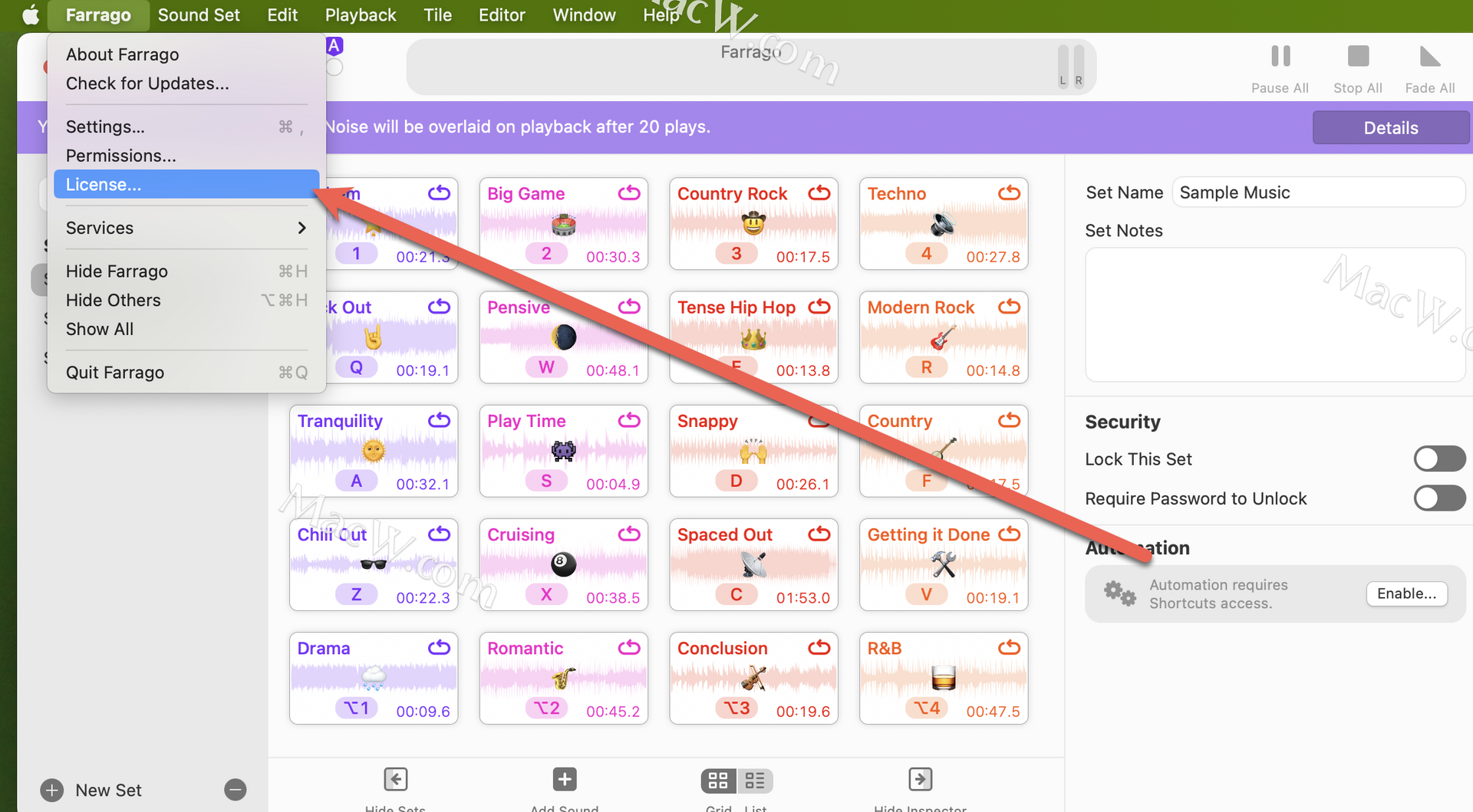This screenshot has width=1473, height=812.
Task: Click the Enable... automation button
Action: pos(1406,593)
